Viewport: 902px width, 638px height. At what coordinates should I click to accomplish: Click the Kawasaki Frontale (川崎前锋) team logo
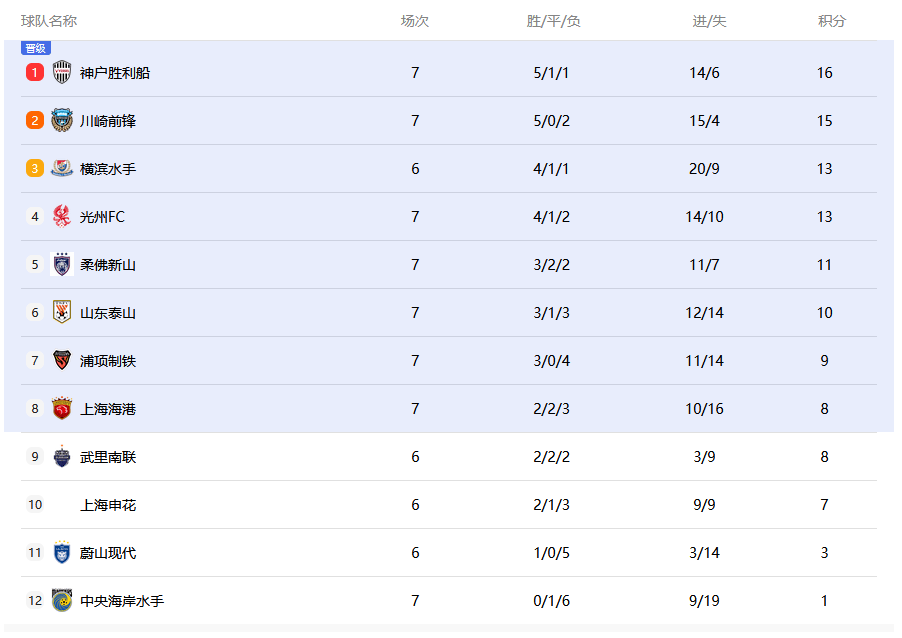(x=62, y=120)
